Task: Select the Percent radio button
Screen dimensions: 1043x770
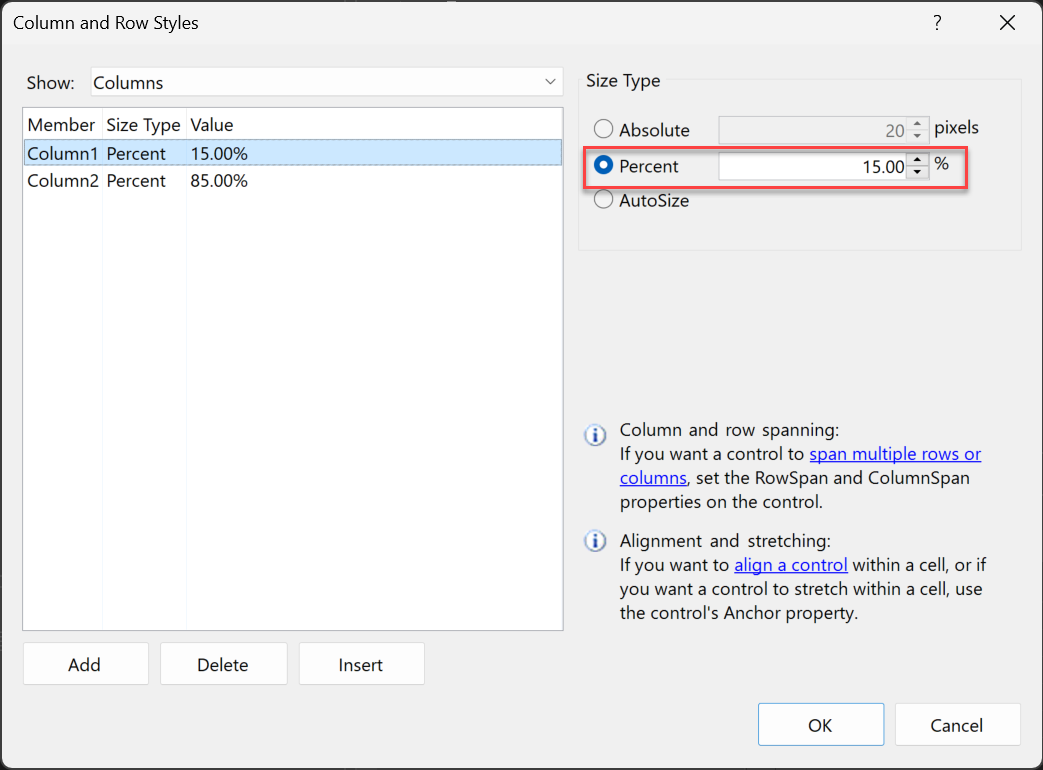Action: pyautogui.click(x=603, y=164)
